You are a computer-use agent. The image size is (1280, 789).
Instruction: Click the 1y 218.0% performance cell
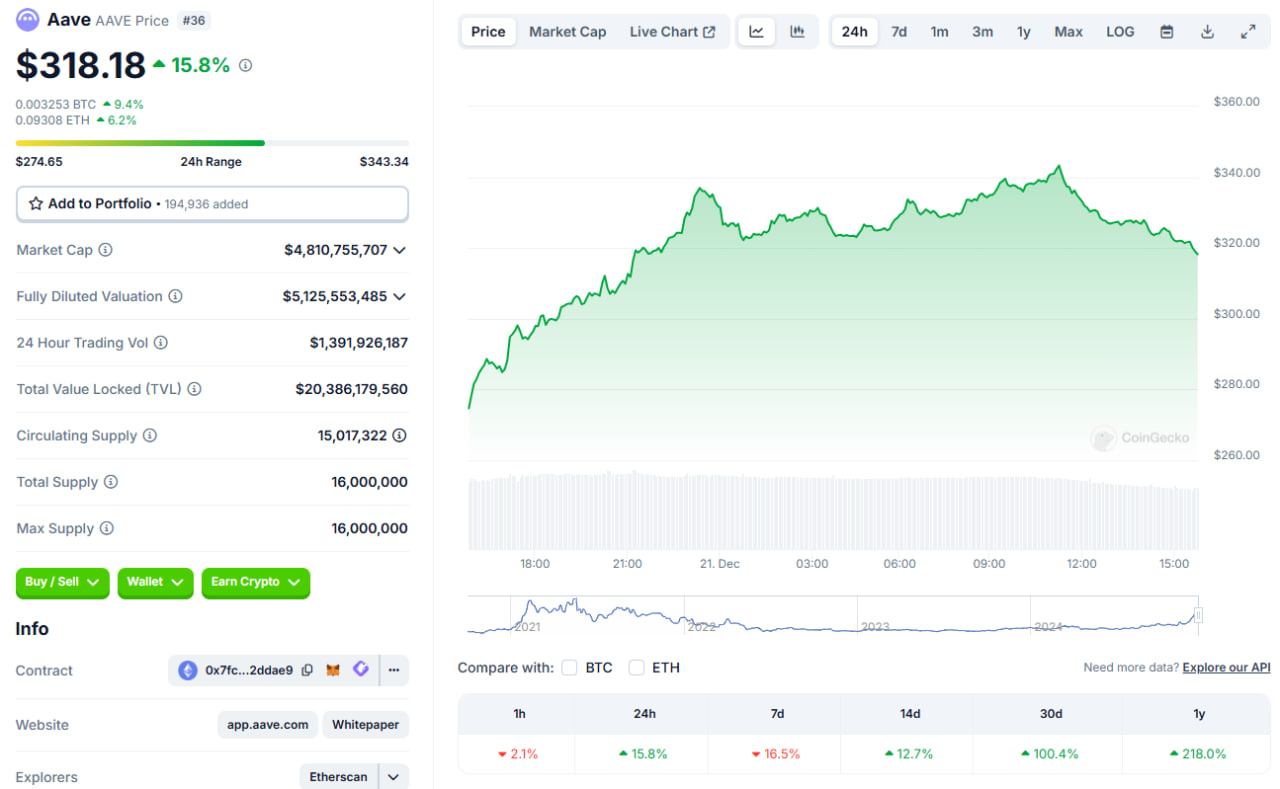point(1197,754)
